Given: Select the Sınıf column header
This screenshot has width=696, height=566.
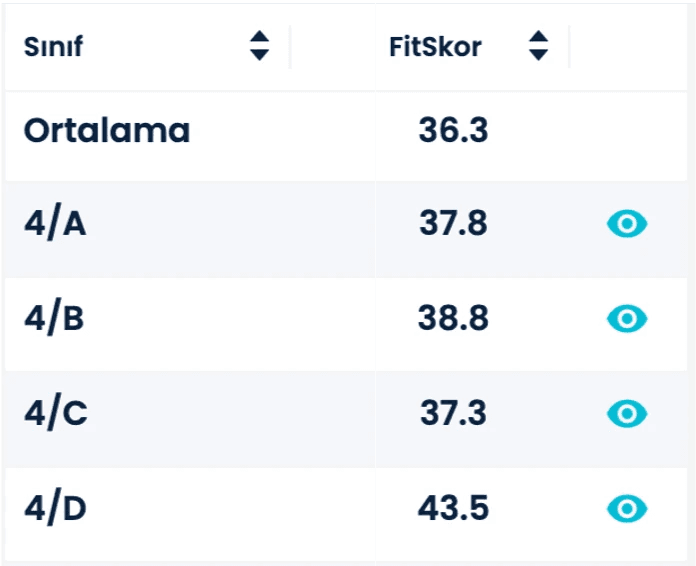Looking at the screenshot, I should click(53, 46).
